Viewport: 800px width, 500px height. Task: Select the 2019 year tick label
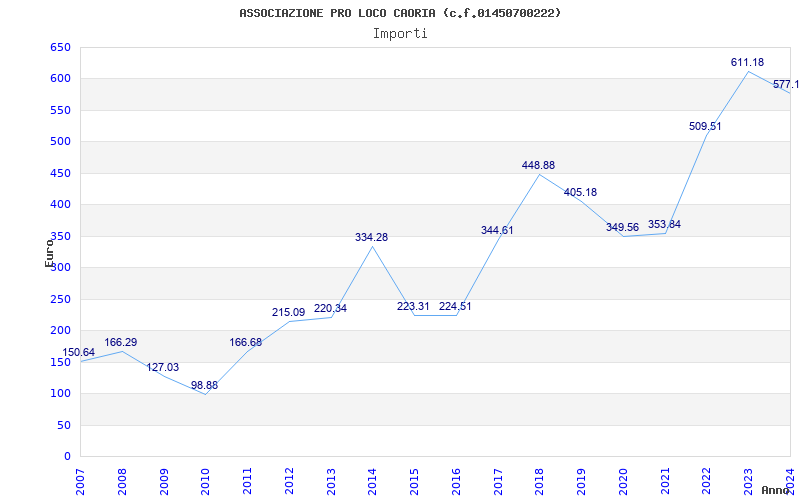581,482
